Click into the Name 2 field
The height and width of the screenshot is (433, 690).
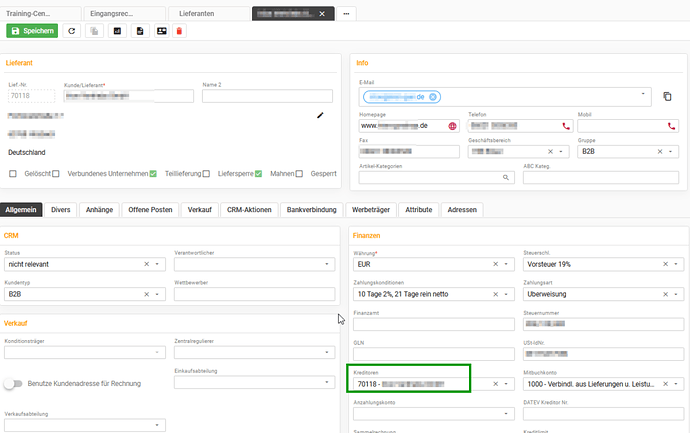(x=268, y=96)
